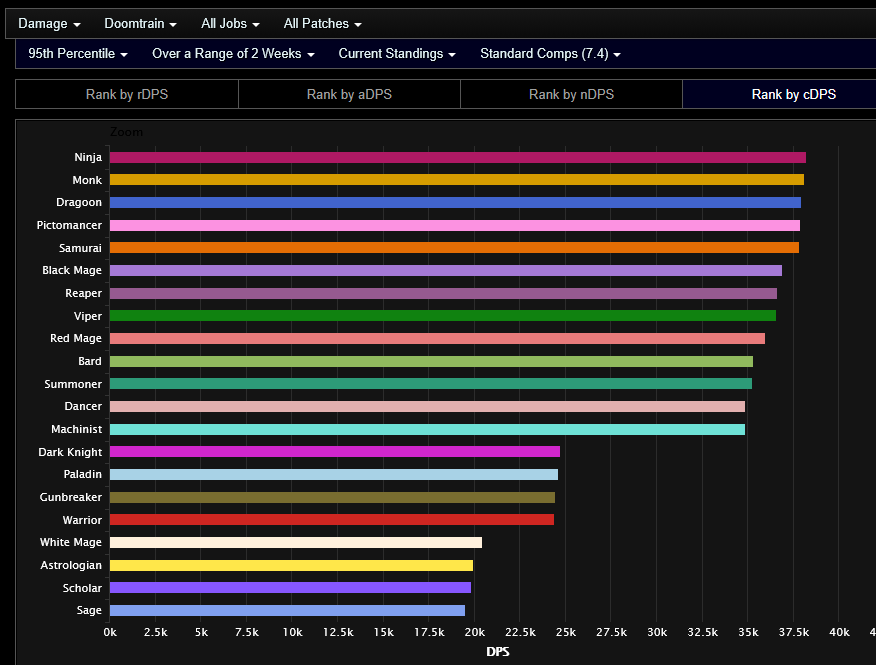
Task: Click the Sage bar
Action: [287, 610]
